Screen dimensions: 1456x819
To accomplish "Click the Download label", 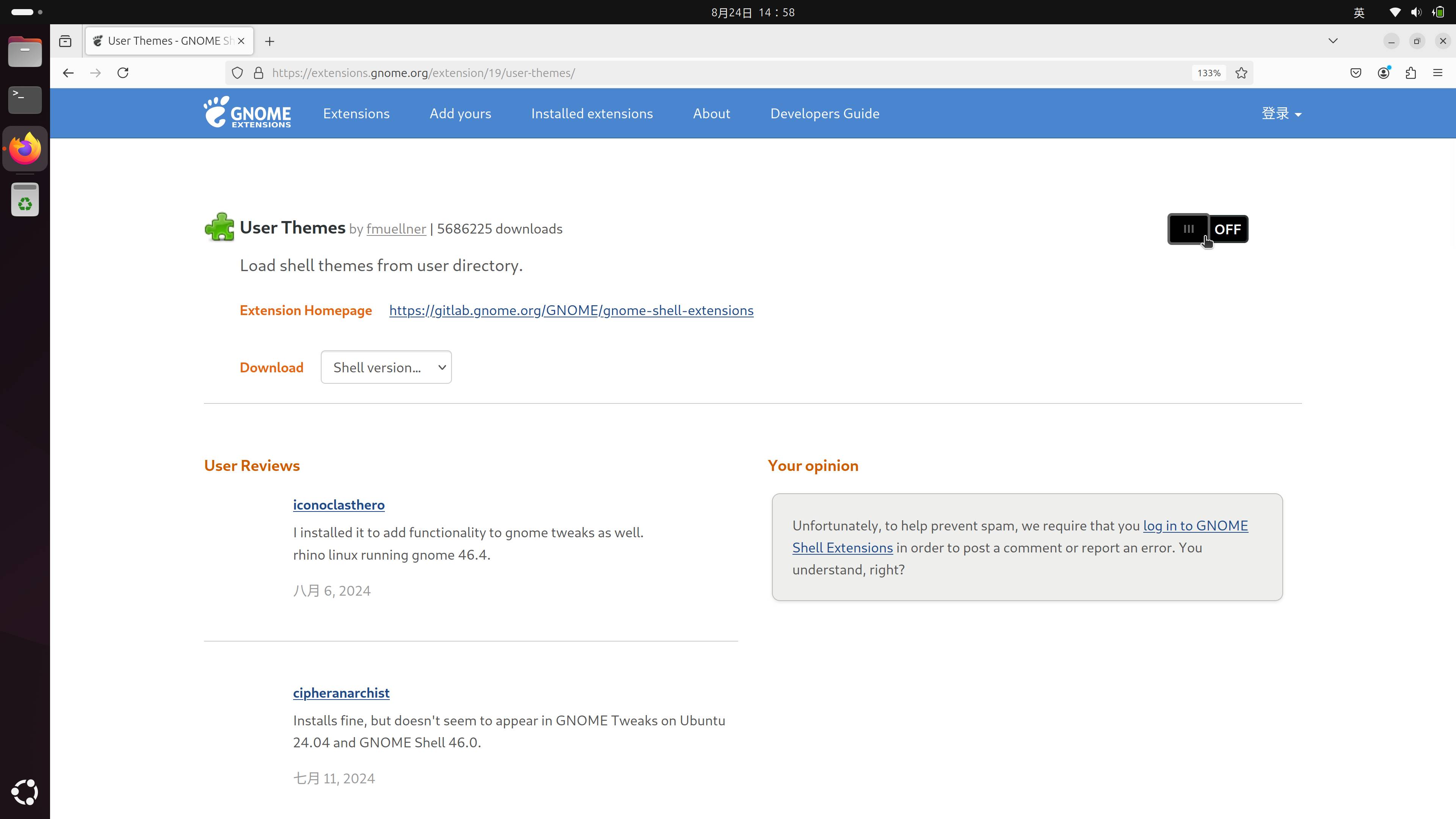I will point(271,367).
